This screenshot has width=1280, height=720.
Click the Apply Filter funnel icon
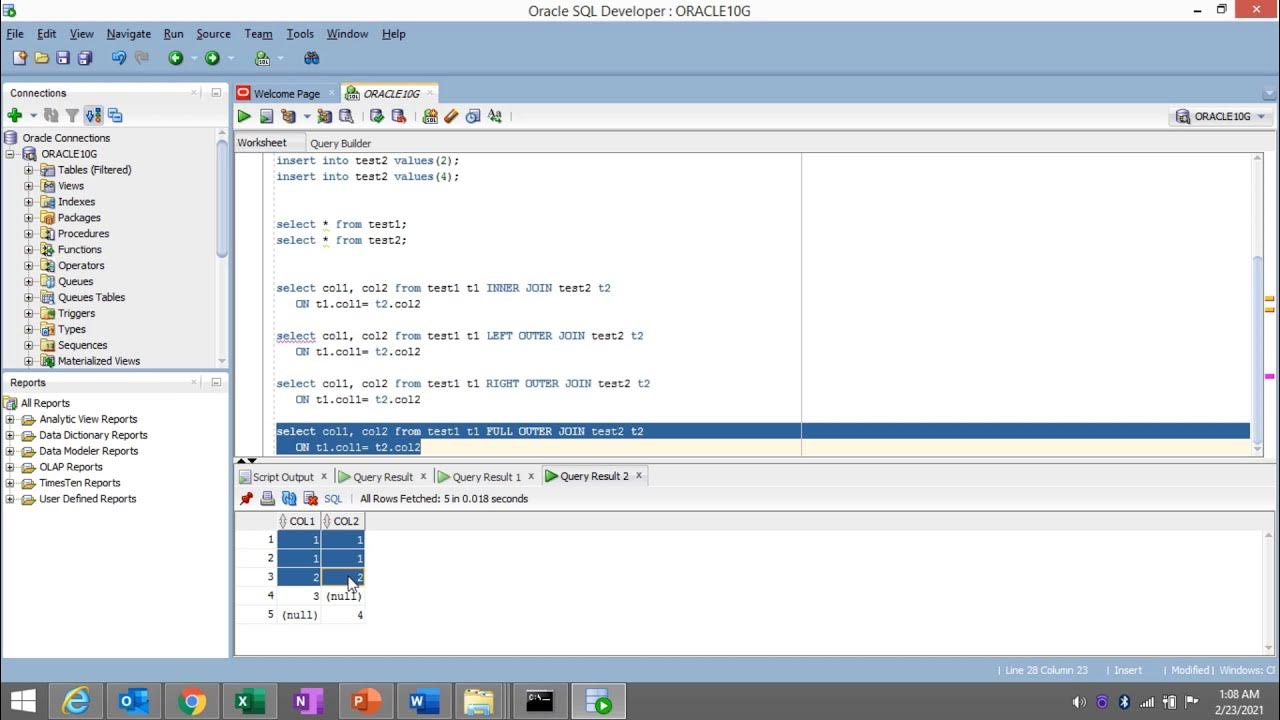pyautogui.click(x=72, y=116)
